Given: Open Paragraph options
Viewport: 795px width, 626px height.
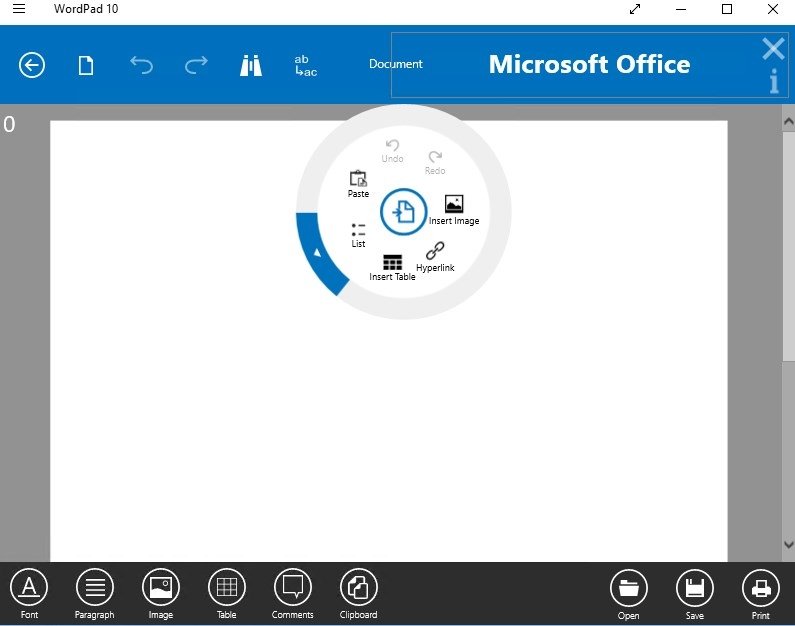Looking at the screenshot, I should point(94,594).
